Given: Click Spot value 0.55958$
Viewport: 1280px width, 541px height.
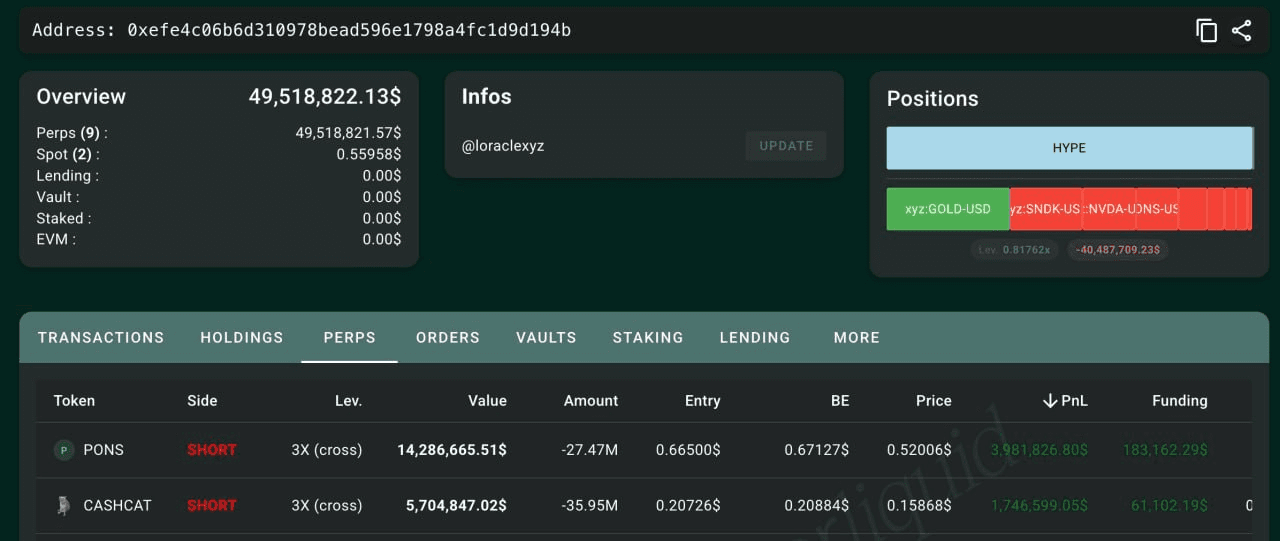Looking at the screenshot, I should (x=369, y=154).
